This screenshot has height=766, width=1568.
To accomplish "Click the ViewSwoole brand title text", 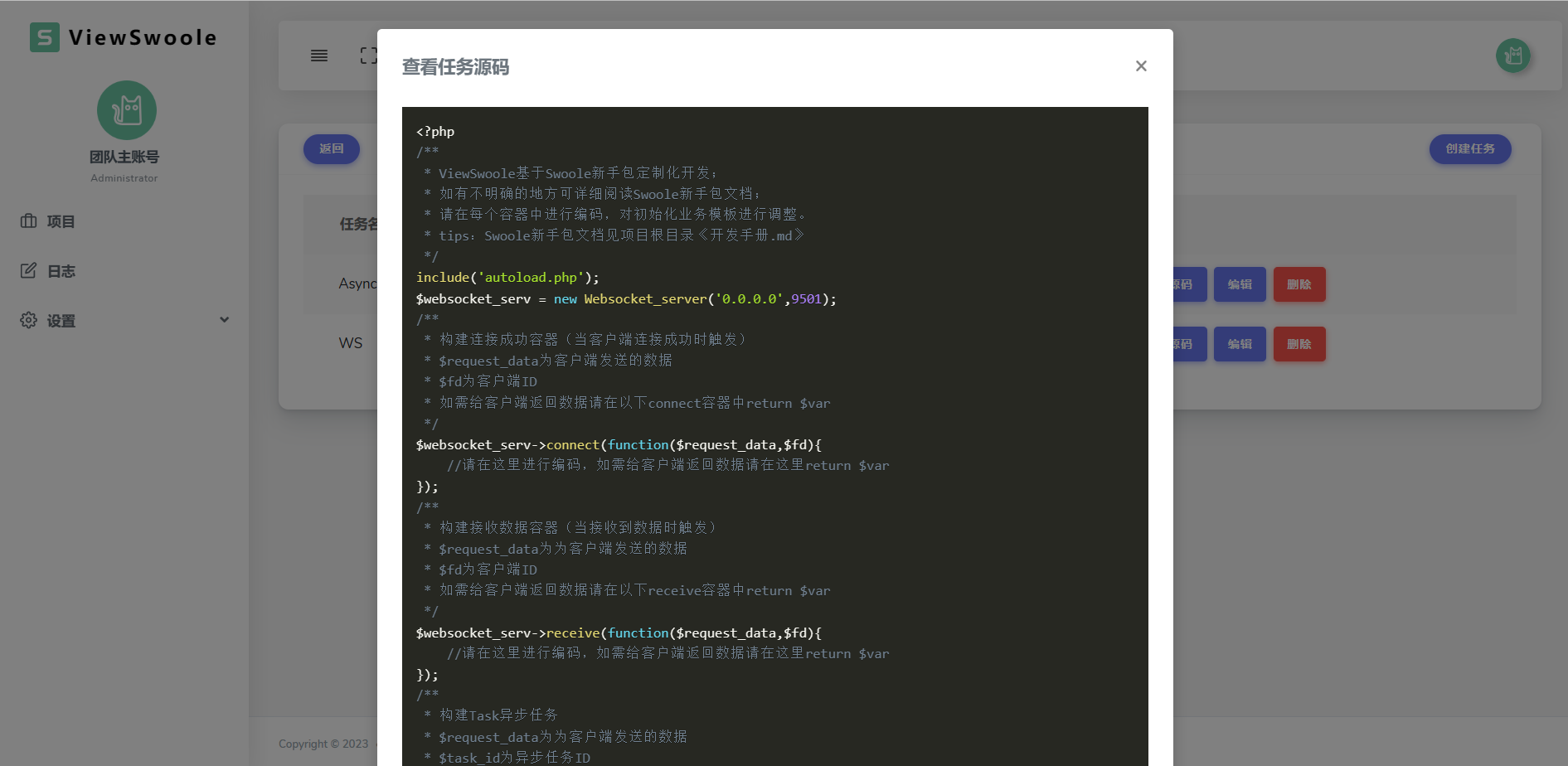I will click(143, 37).
